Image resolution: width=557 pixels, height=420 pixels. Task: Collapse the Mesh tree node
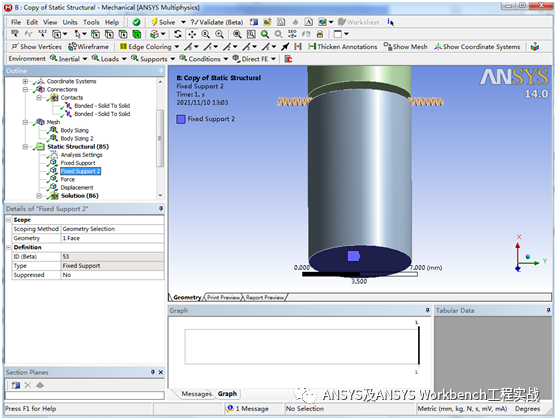(x=25, y=122)
